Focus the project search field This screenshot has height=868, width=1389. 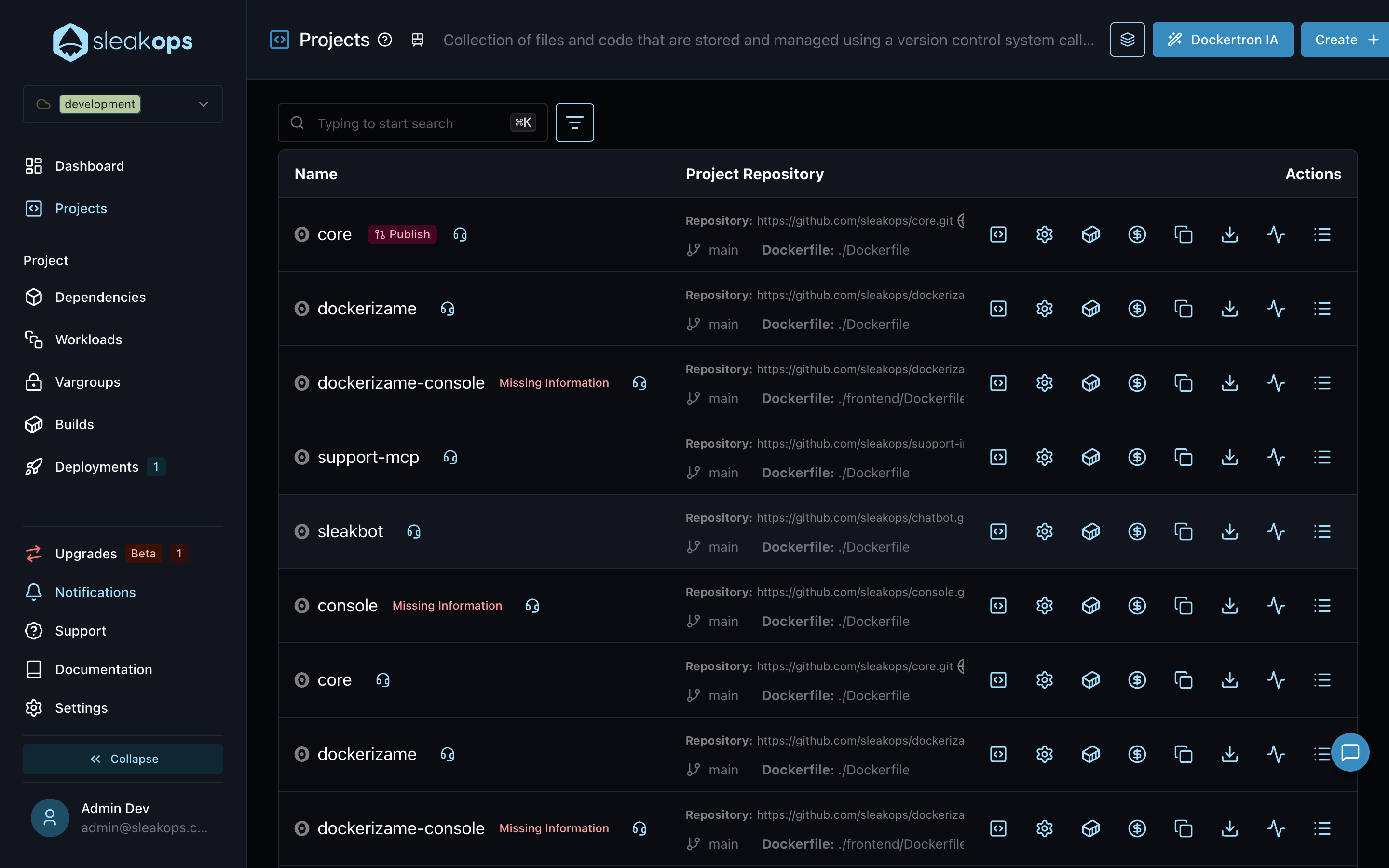pyautogui.click(x=412, y=122)
